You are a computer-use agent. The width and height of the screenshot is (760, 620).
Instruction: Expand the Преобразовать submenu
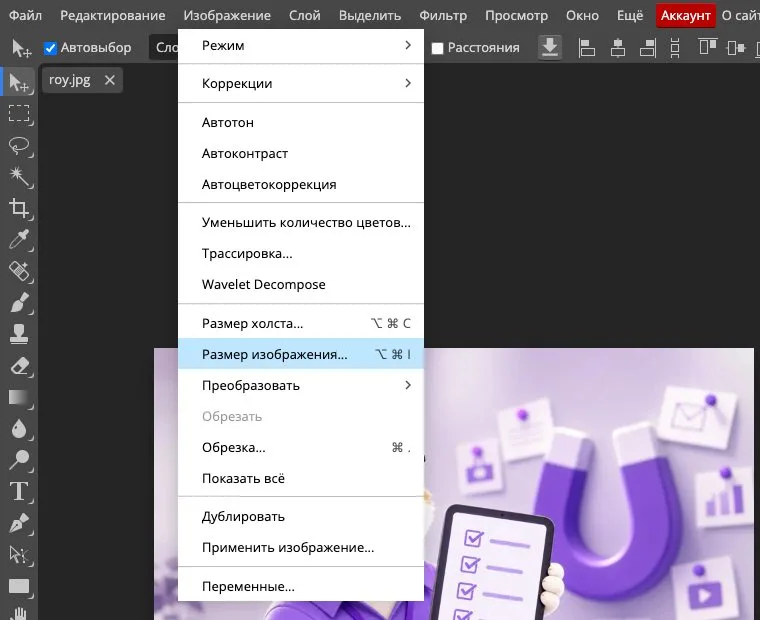click(301, 385)
